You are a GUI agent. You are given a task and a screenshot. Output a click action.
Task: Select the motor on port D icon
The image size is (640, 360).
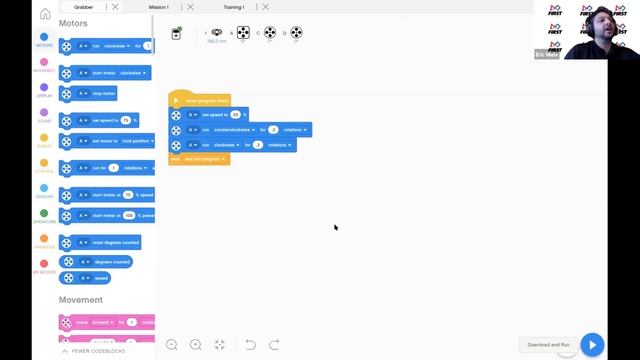click(296, 32)
